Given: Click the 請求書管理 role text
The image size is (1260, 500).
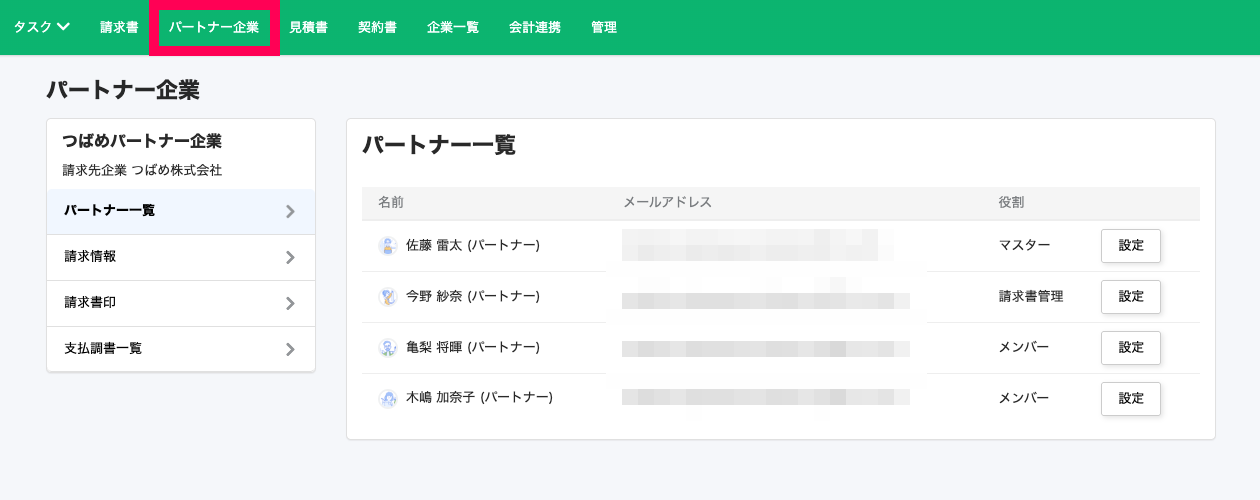Looking at the screenshot, I should coord(1030,296).
